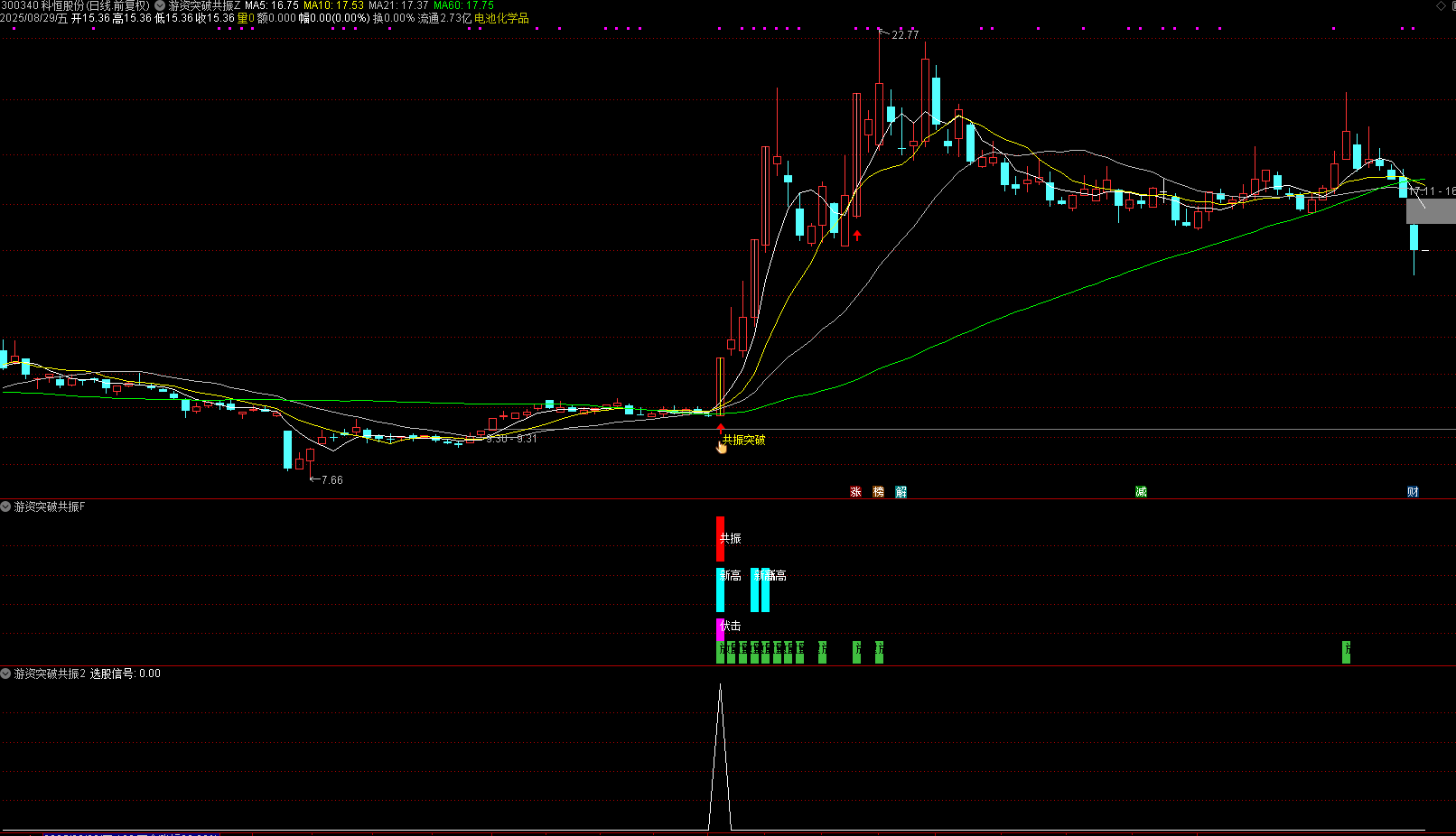The height and width of the screenshot is (836, 1456).
Task: Click the white 选股信号 spike peak
Action: 720,688
